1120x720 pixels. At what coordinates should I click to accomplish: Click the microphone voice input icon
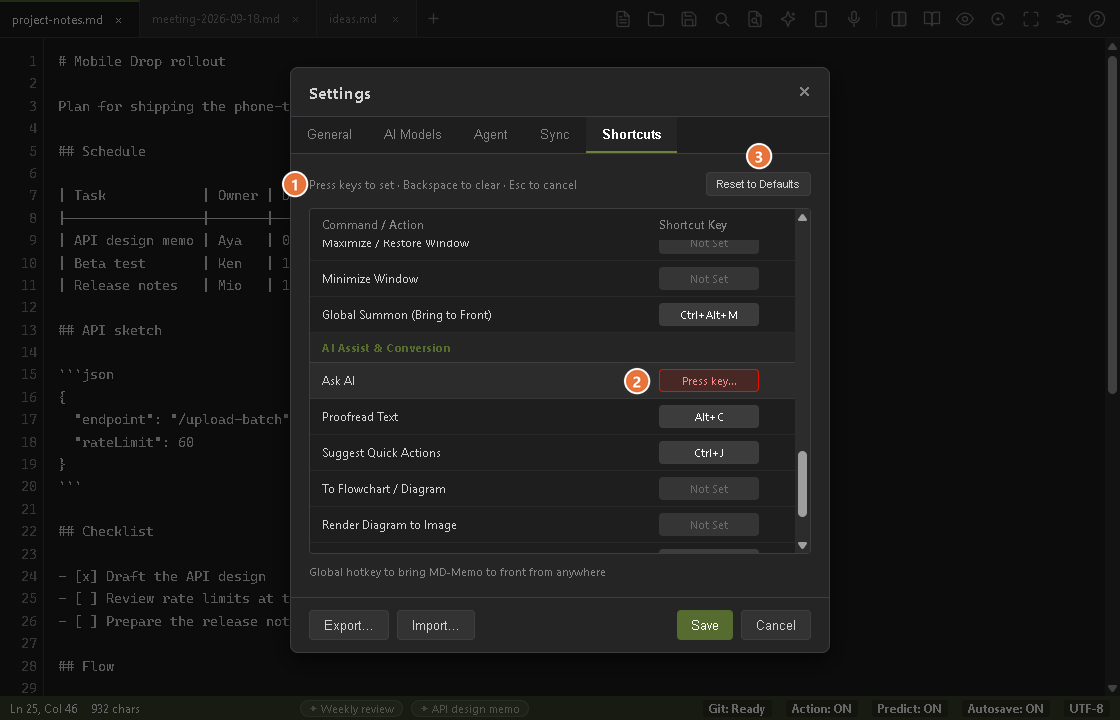click(854, 19)
